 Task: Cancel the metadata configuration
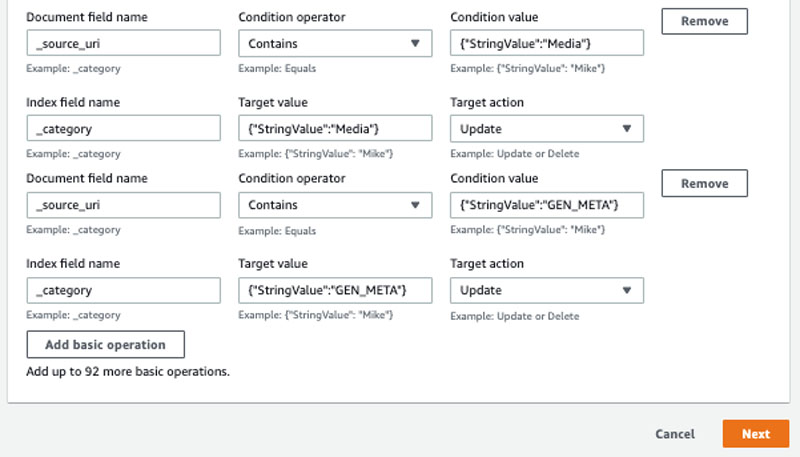675,434
